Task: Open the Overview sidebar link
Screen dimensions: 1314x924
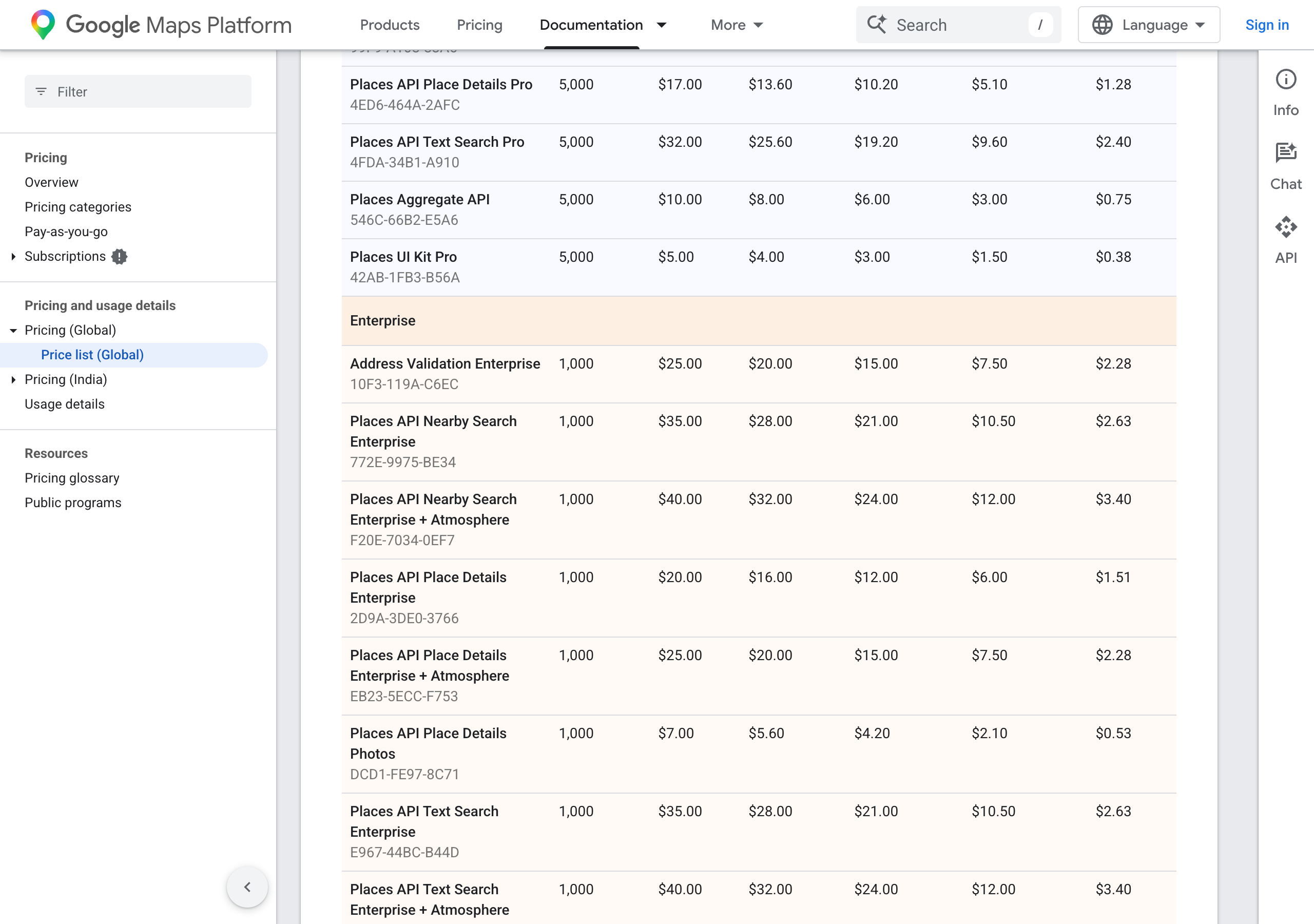Action: (x=51, y=183)
